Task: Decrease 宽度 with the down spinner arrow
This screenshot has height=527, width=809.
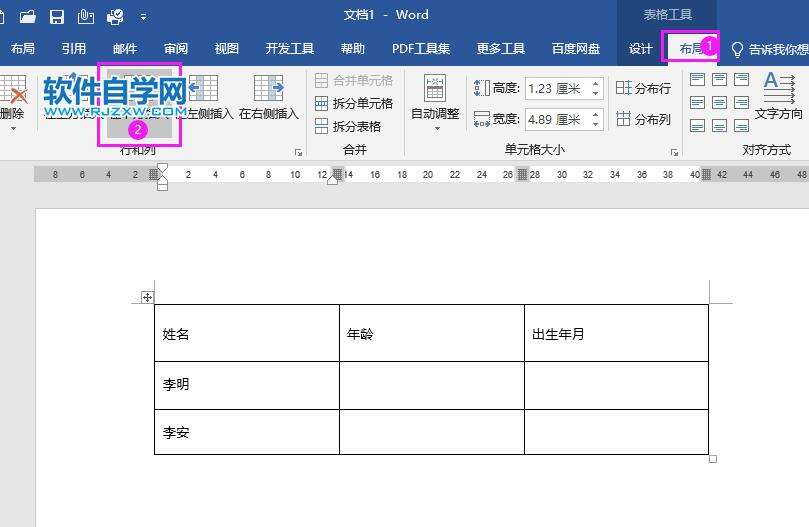Action: click(595, 125)
